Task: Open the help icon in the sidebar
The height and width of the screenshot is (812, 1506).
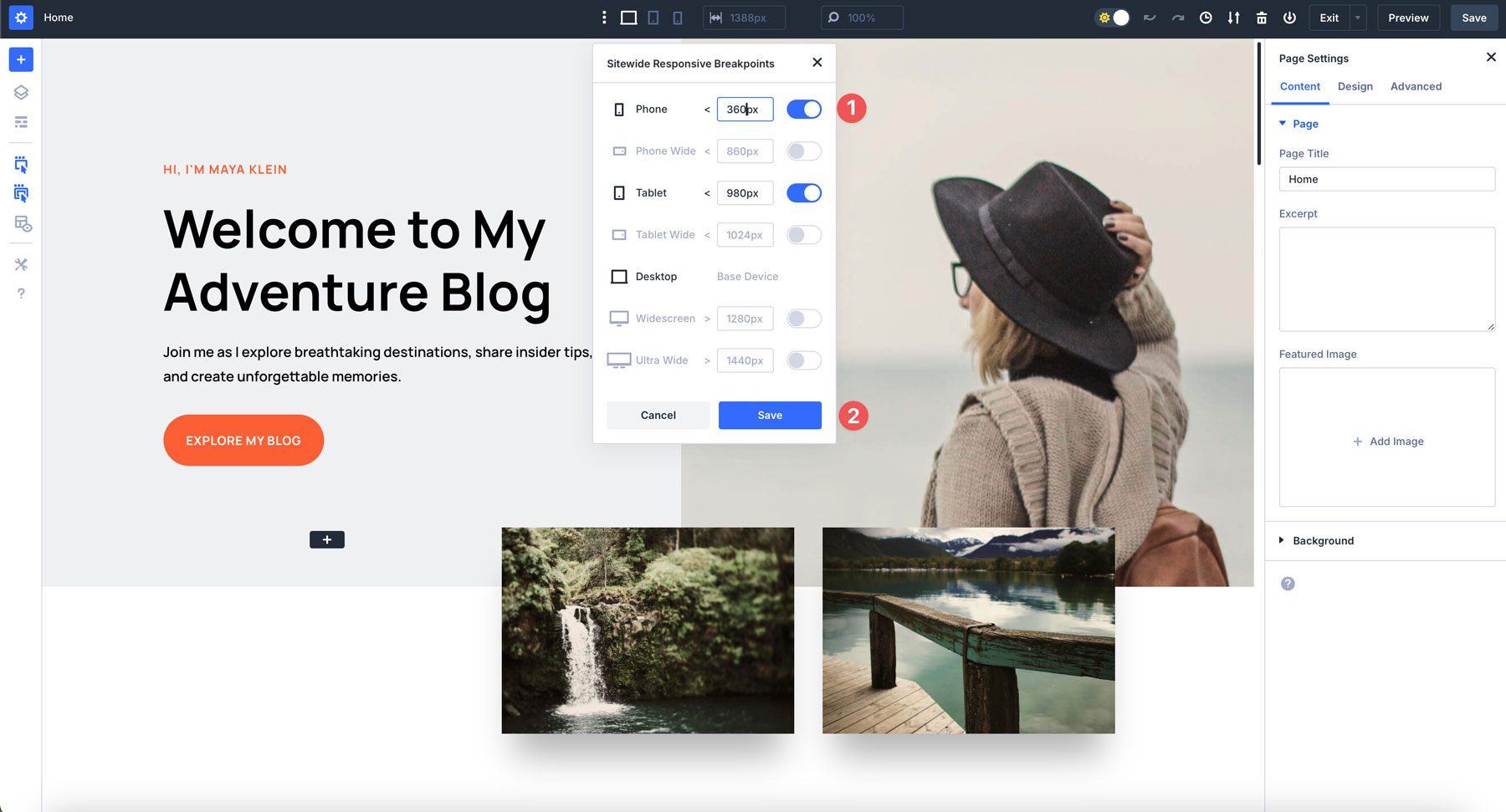Action: tap(20, 293)
